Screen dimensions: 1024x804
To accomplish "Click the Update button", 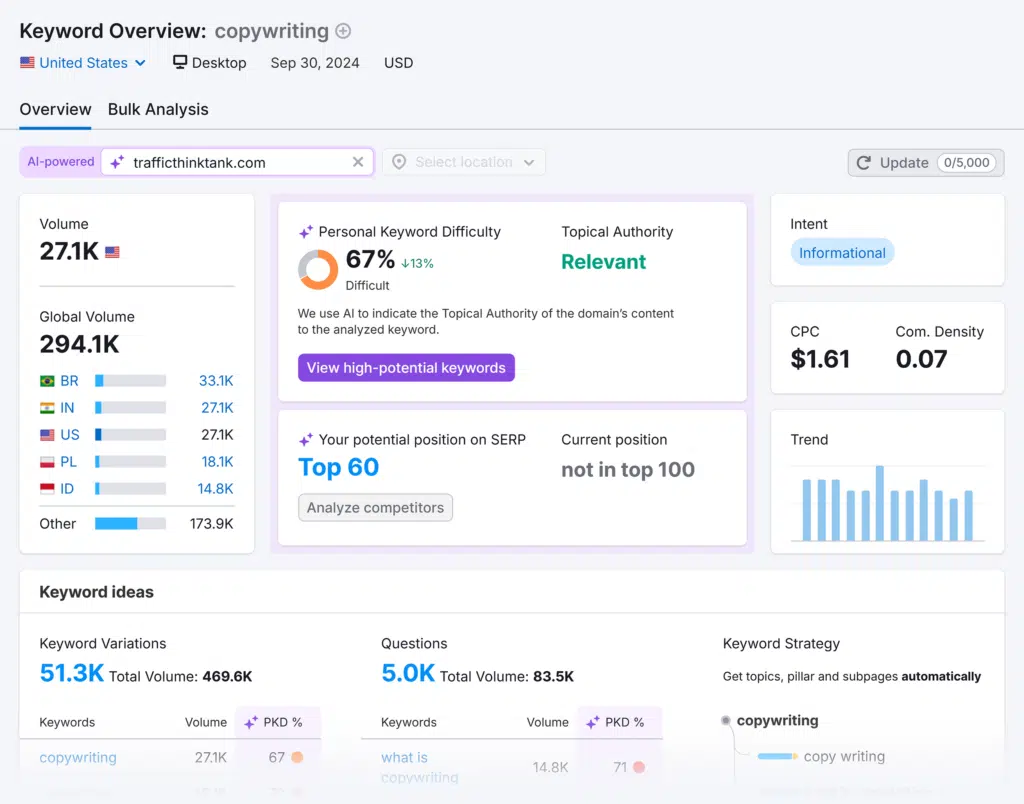I will point(925,162).
